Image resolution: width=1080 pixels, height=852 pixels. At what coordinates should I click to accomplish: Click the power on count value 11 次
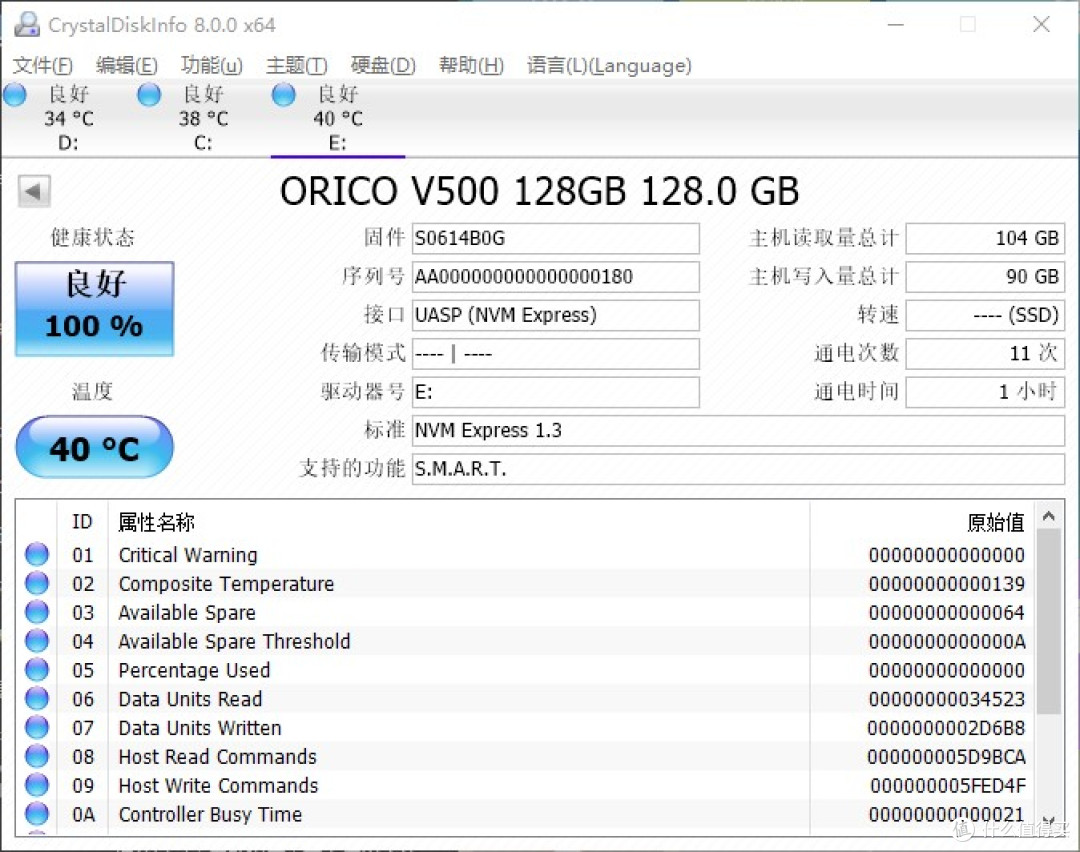click(x=986, y=354)
